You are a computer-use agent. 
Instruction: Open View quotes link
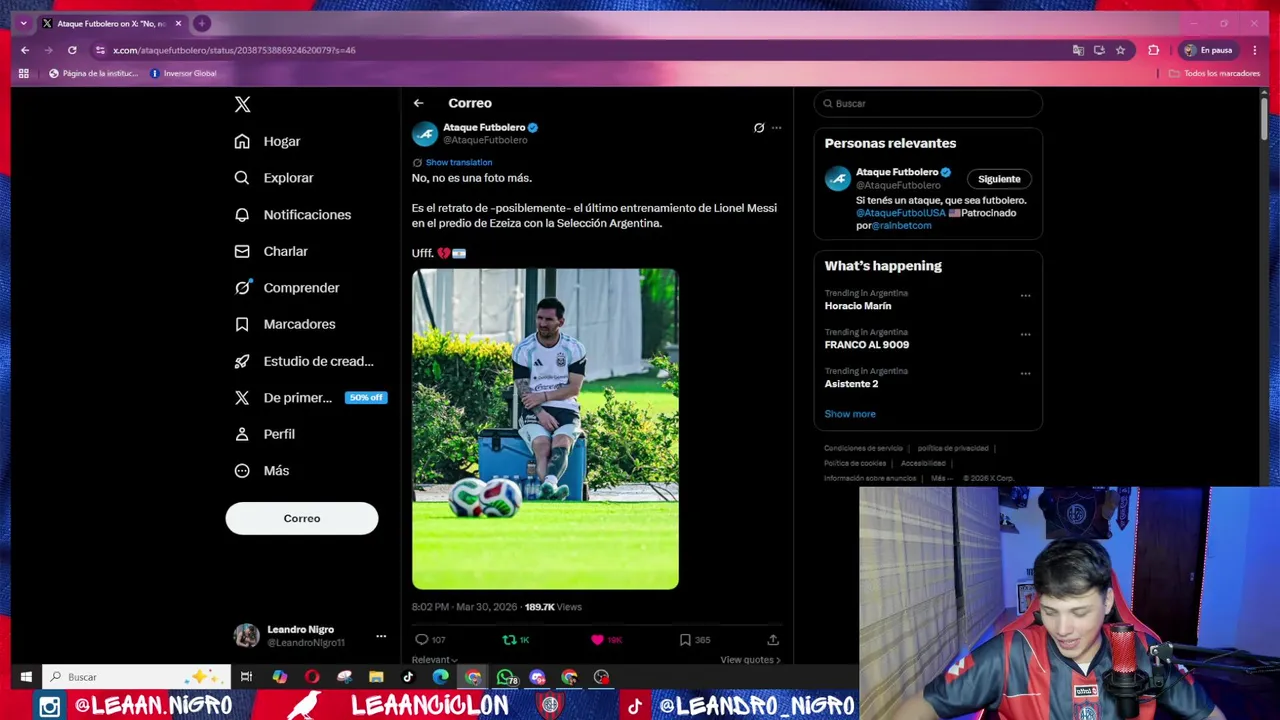click(x=750, y=660)
